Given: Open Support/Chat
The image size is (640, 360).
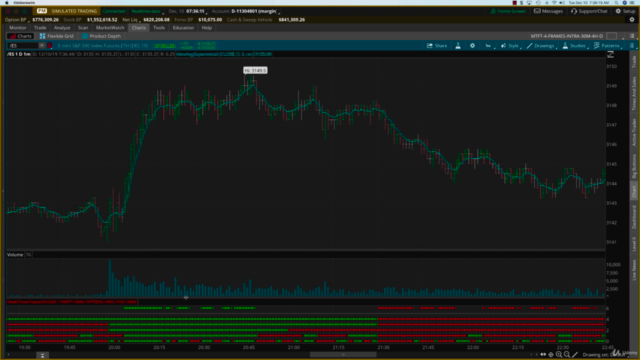Looking at the screenshot, I should [589, 11].
